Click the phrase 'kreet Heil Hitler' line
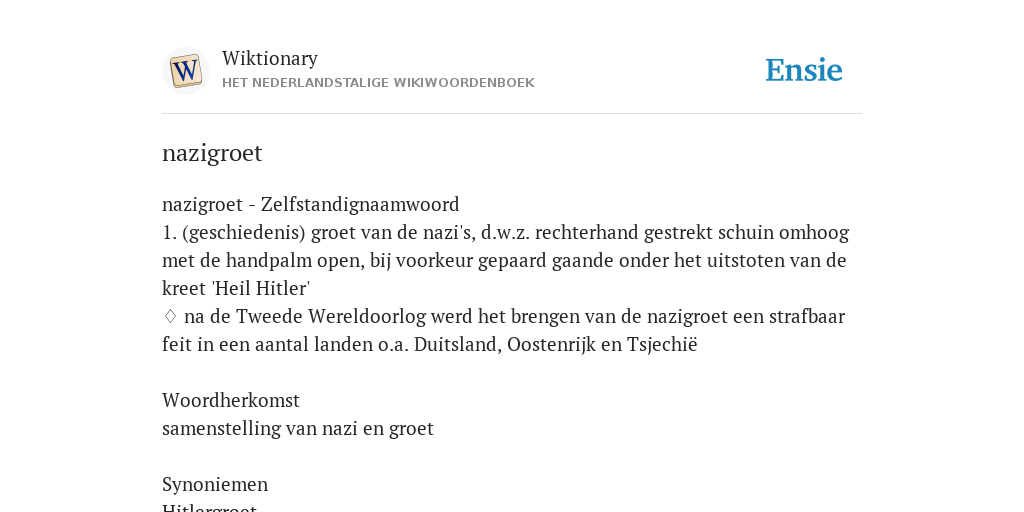1024x512 pixels. pyautogui.click(x=236, y=288)
